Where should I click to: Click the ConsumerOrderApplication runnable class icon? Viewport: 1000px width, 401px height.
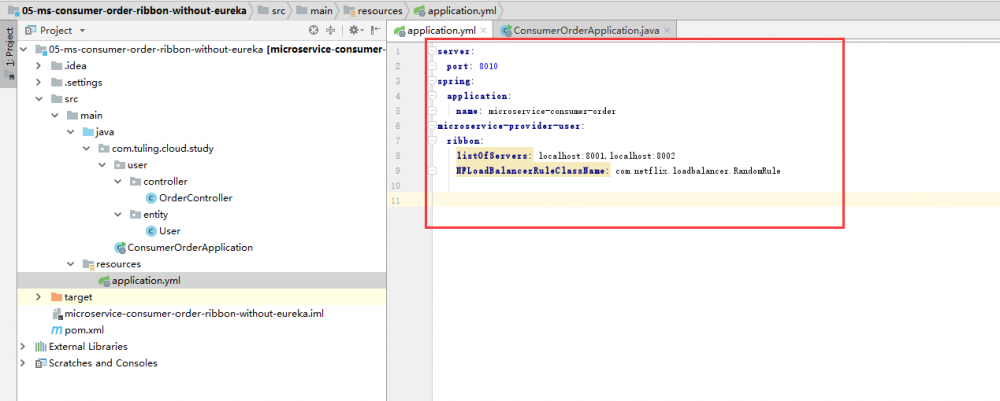(119, 247)
